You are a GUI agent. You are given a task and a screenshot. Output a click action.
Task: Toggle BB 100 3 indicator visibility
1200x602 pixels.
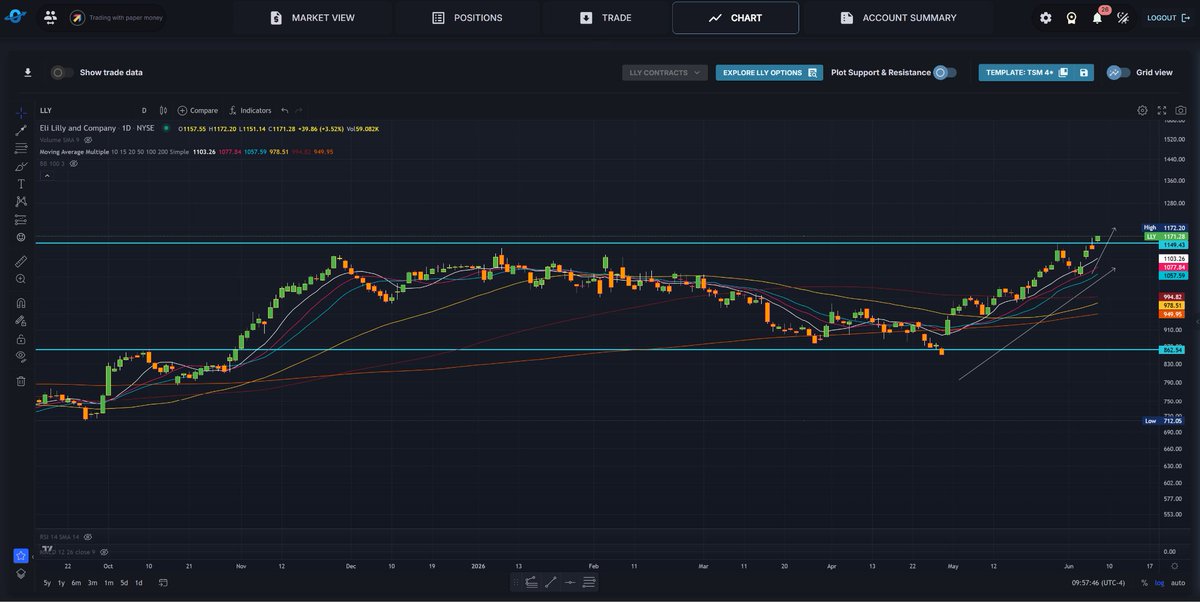pyautogui.click(x=73, y=163)
